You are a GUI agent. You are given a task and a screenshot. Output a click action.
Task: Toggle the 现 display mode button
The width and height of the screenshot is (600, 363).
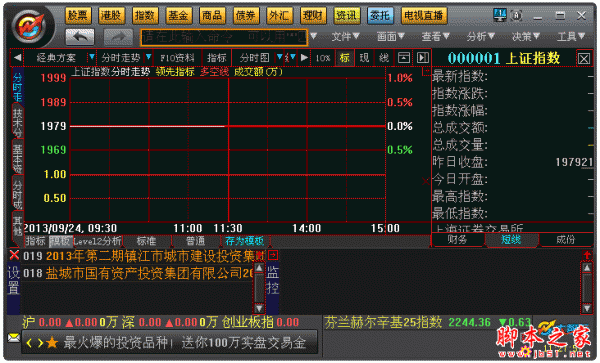[364, 58]
